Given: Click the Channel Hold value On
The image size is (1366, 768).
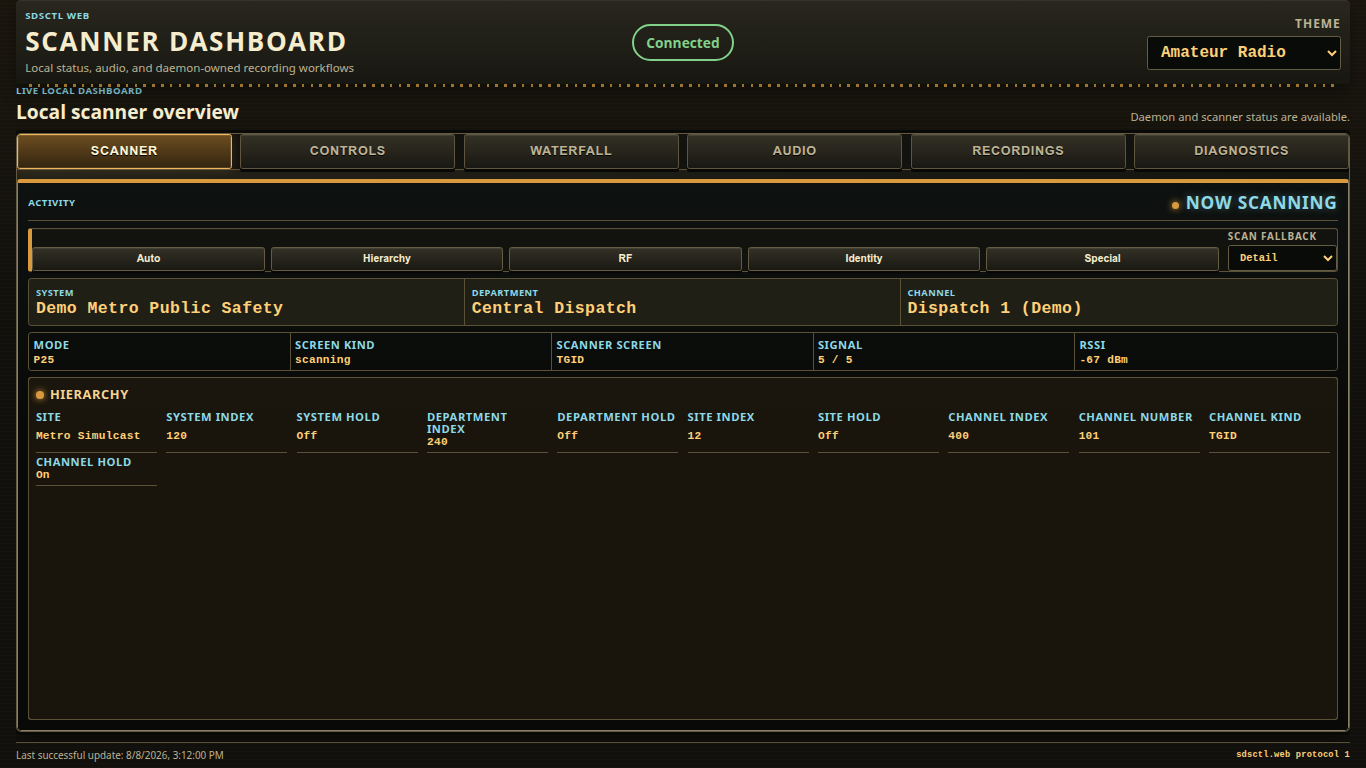Looking at the screenshot, I should [43, 475].
